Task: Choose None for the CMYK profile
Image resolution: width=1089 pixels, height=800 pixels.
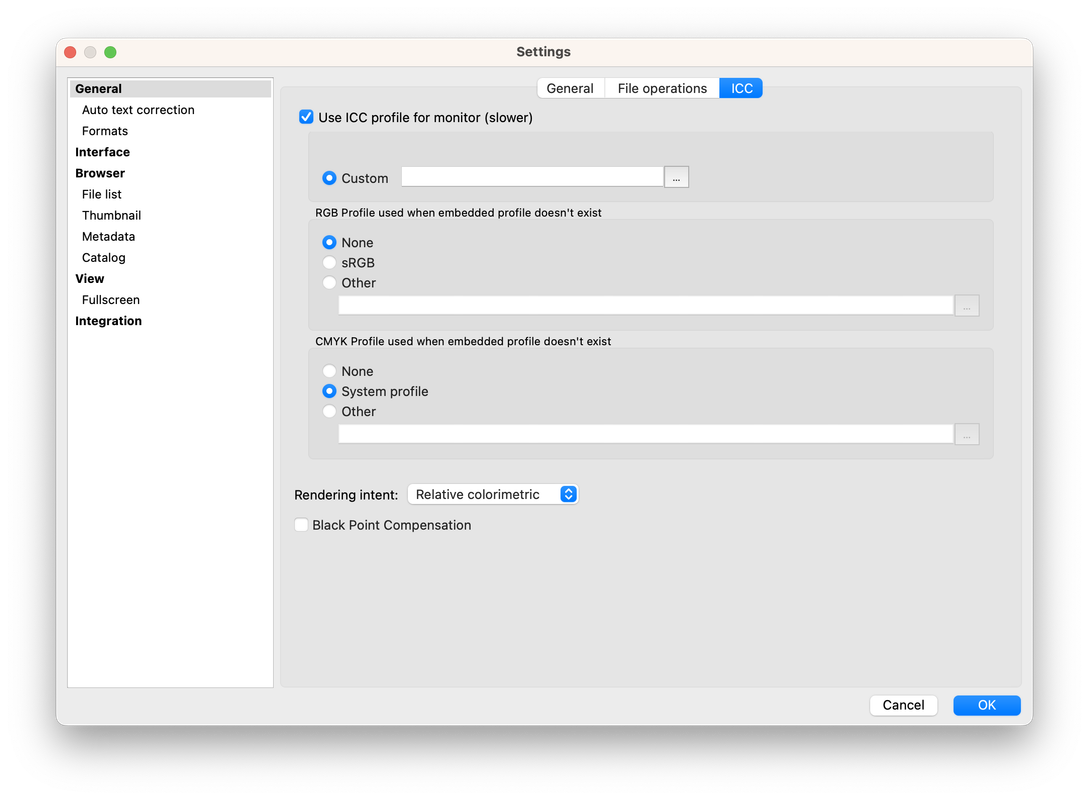Action: pyautogui.click(x=329, y=371)
